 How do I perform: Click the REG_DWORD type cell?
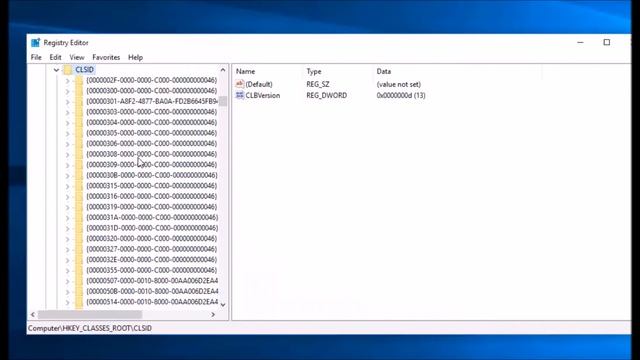[327, 96]
